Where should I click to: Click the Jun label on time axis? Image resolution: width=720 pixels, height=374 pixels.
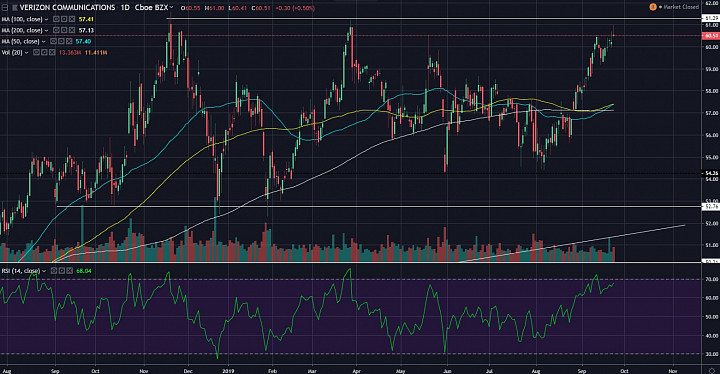click(447, 370)
